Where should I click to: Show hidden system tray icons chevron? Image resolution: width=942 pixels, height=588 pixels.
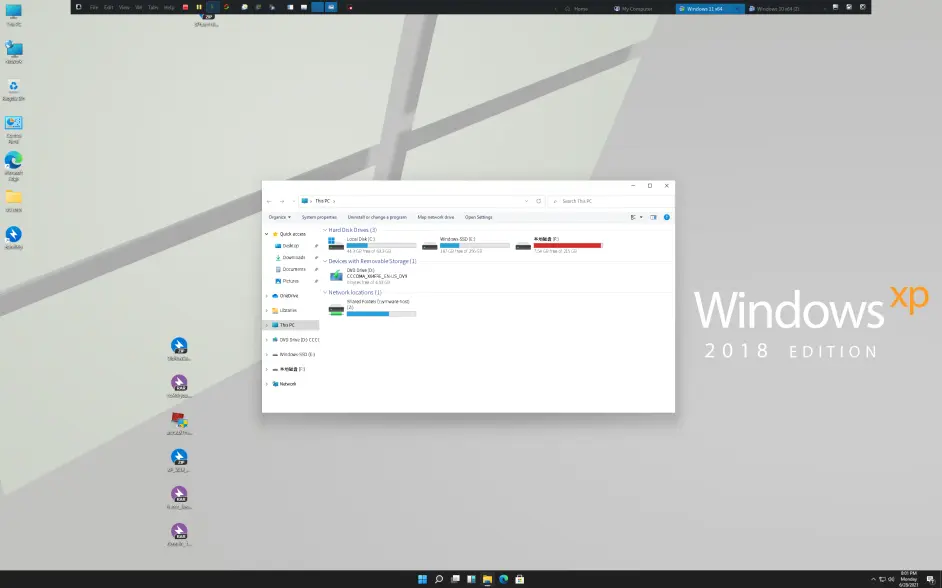click(x=874, y=580)
